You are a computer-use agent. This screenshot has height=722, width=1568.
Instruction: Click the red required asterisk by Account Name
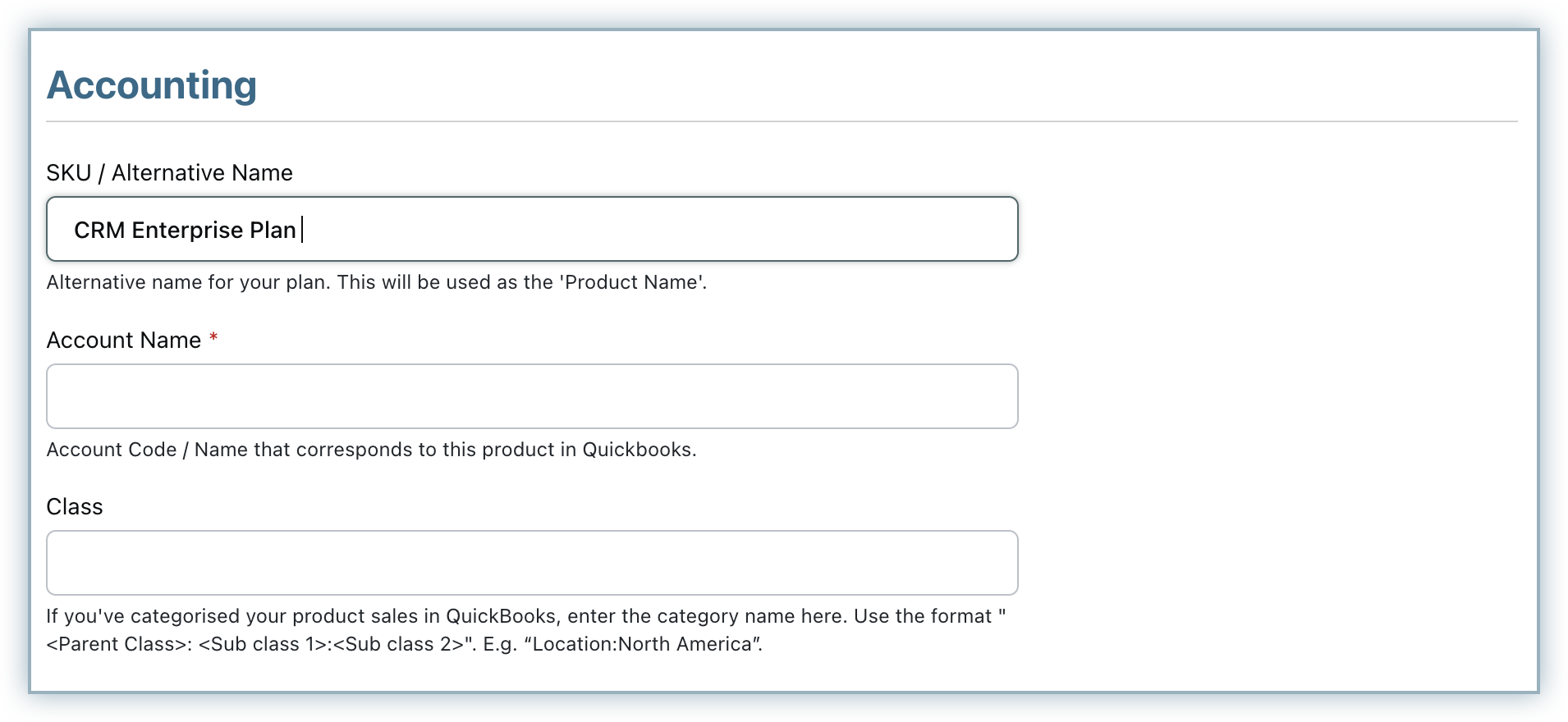coord(213,338)
